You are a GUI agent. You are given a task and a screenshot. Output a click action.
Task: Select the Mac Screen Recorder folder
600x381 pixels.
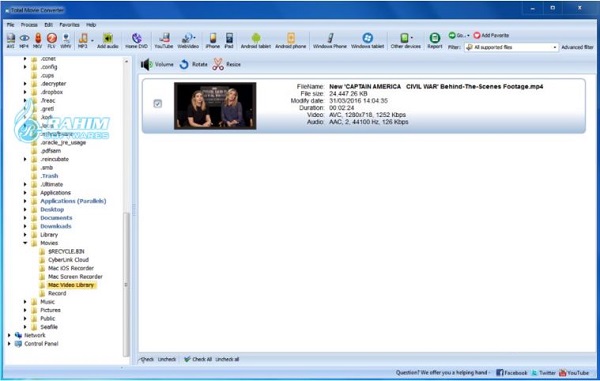(75, 277)
